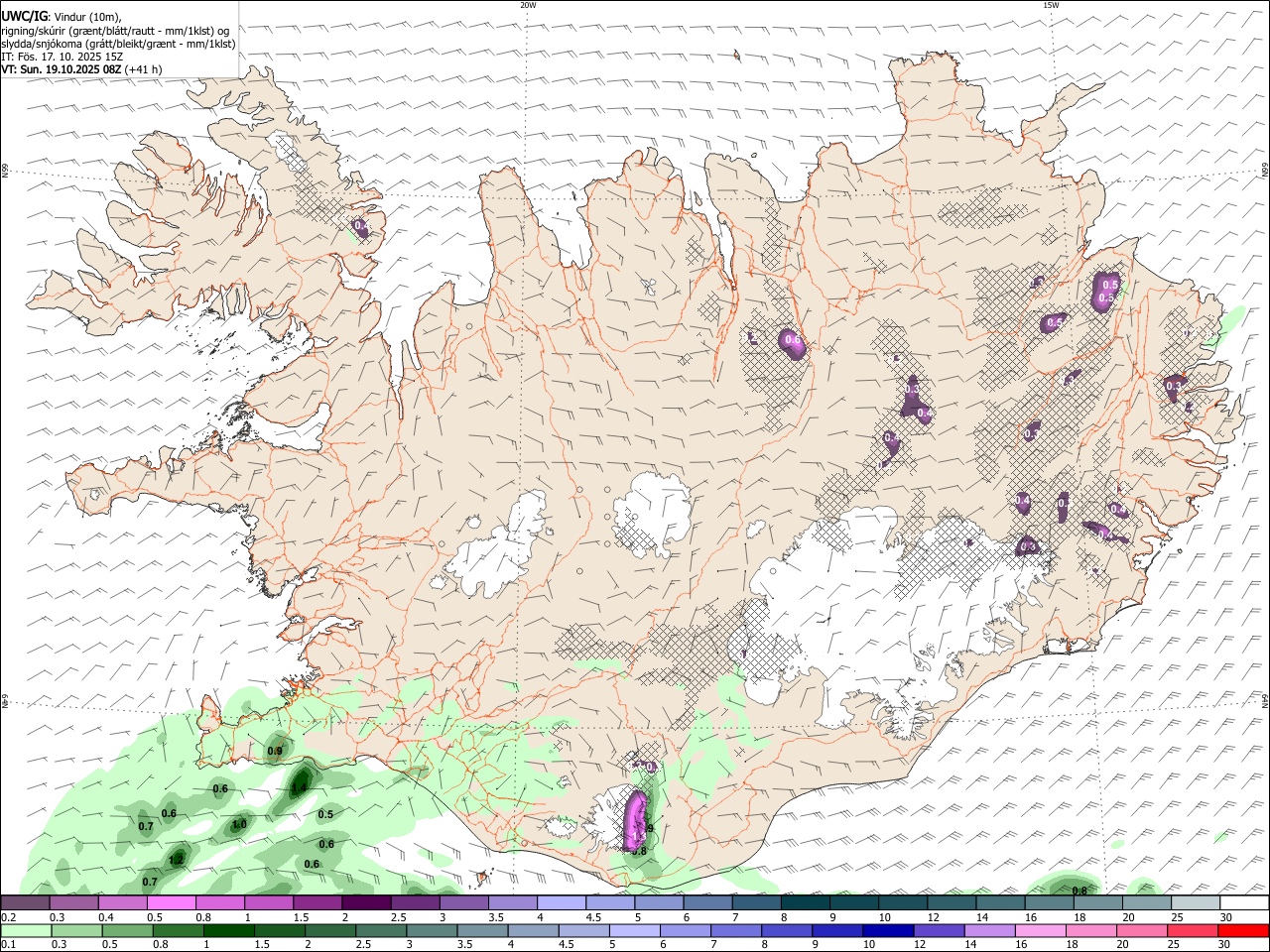This screenshot has width=1270, height=952.
Task: Click the "15W" longitude label at the top edge
Action: pos(1051,5)
